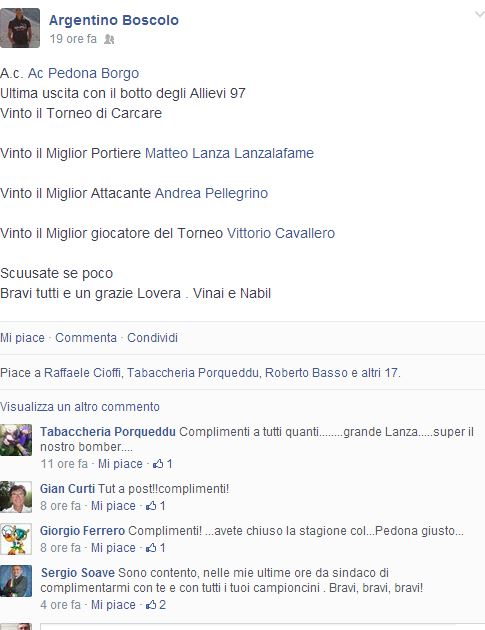This screenshot has width=485, height=630.
Task: Share the post via Condividi
Action: pyautogui.click(x=153, y=338)
